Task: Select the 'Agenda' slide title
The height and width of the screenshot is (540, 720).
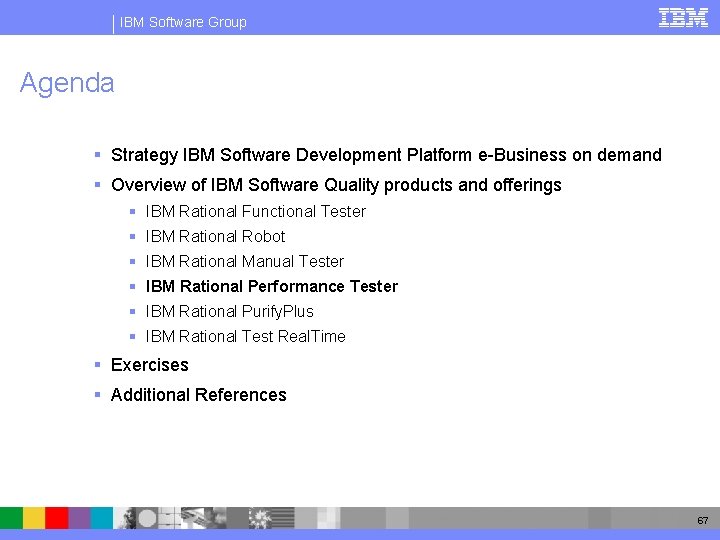Action: point(67,83)
